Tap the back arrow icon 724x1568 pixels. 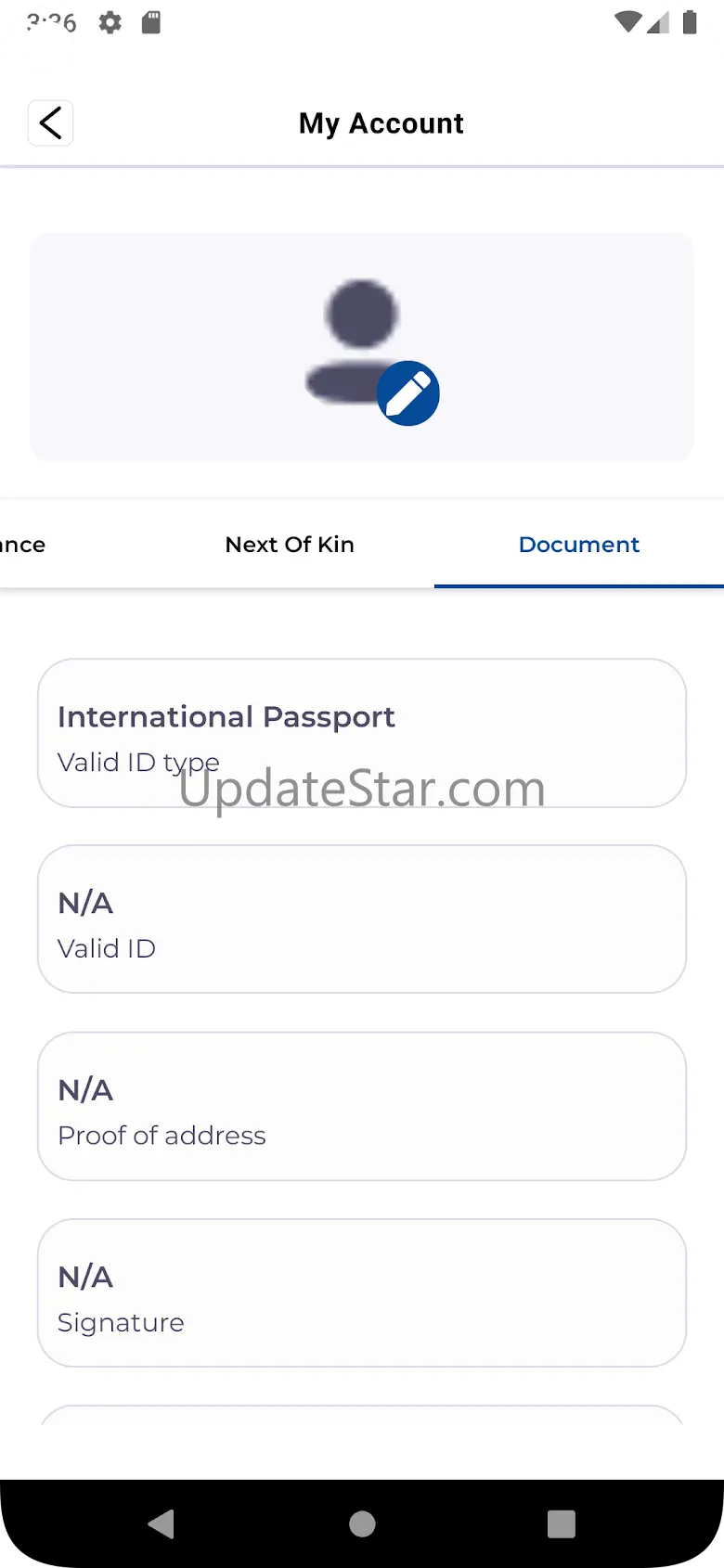click(x=51, y=122)
